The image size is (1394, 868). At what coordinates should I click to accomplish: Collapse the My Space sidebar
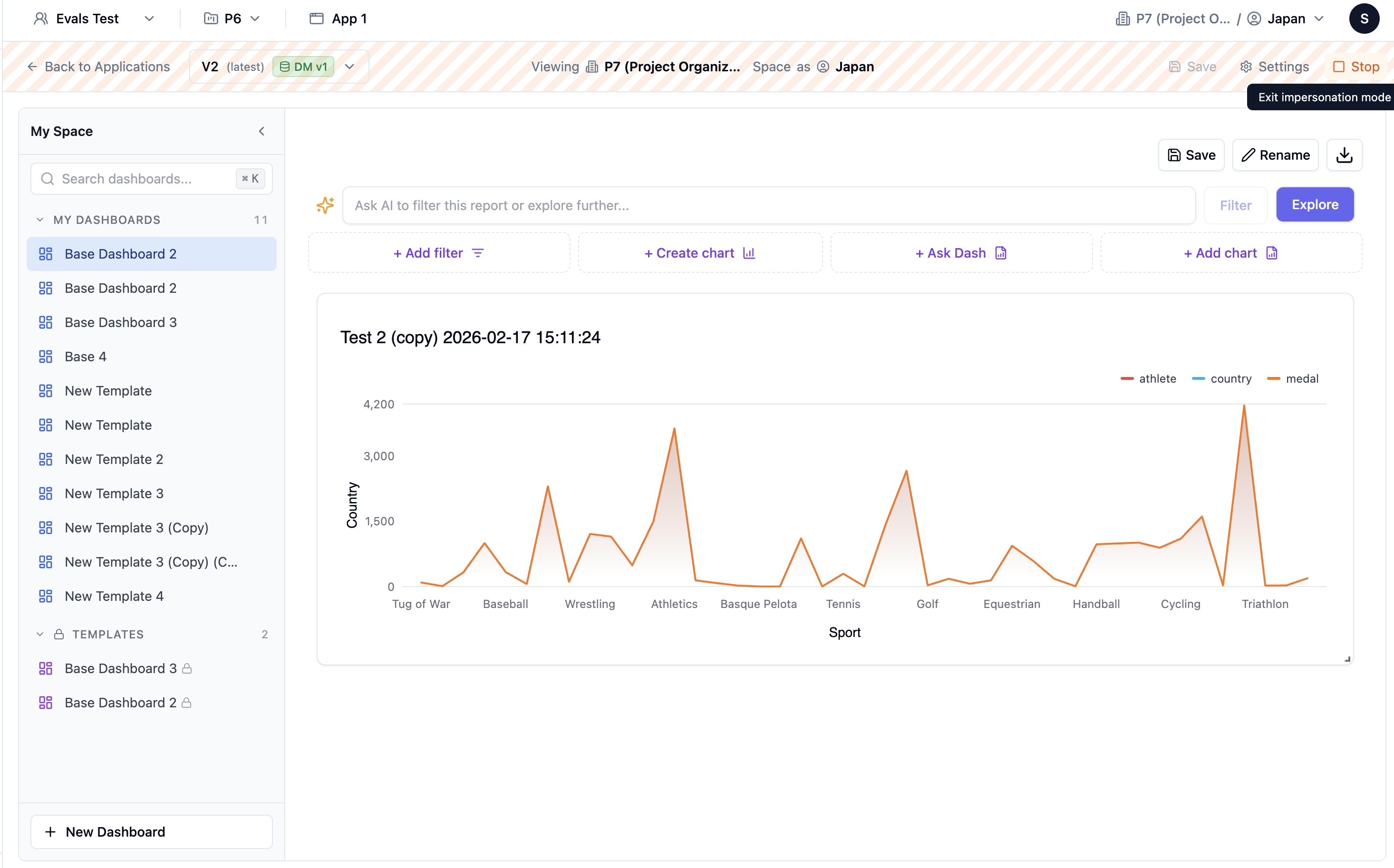pyautogui.click(x=261, y=132)
